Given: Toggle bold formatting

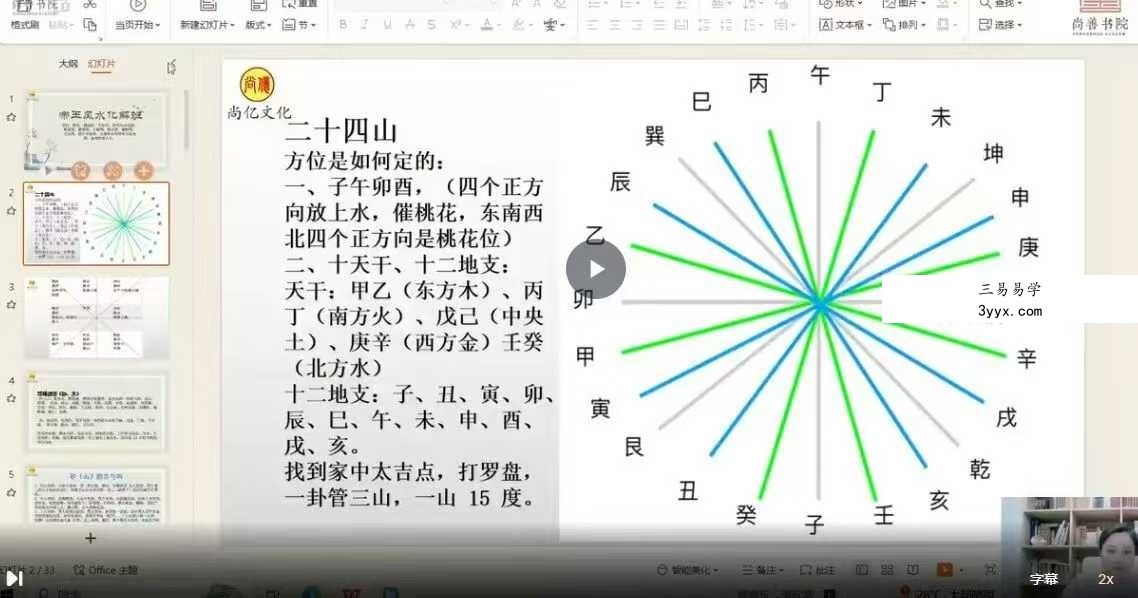Looking at the screenshot, I should pyautogui.click(x=343, y=25).
